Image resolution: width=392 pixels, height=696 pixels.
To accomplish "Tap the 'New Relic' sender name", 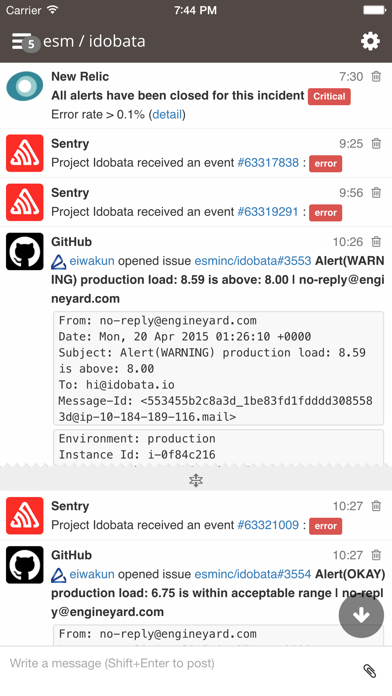I will [x=80, y=76].
